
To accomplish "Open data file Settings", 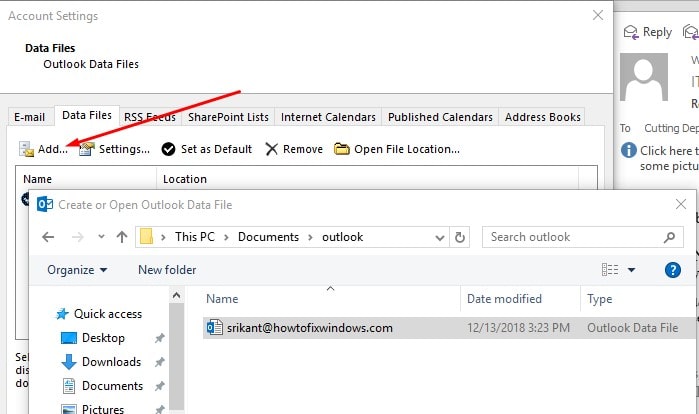I will tap(115, 149).
